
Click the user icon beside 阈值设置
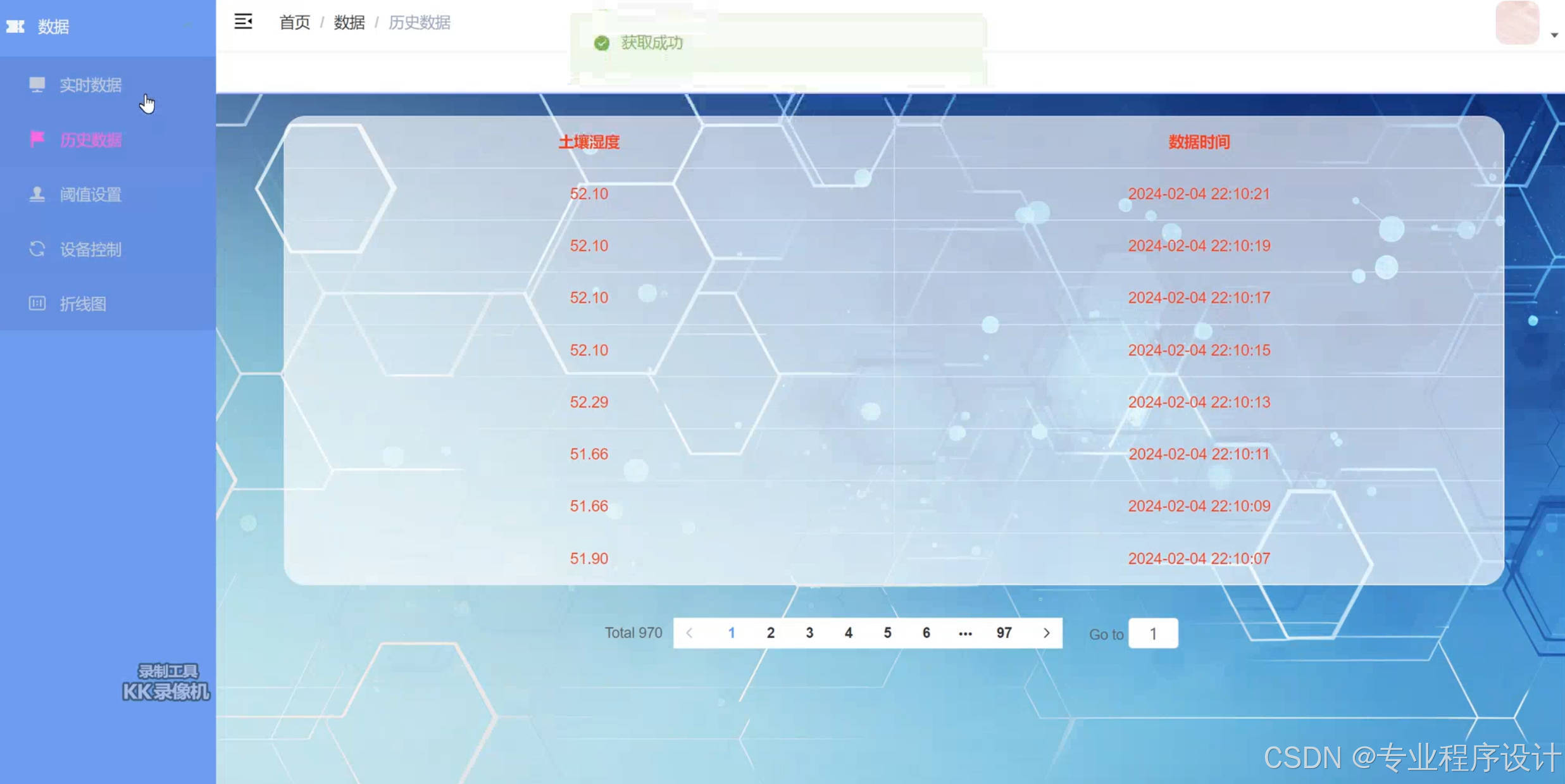37,194
